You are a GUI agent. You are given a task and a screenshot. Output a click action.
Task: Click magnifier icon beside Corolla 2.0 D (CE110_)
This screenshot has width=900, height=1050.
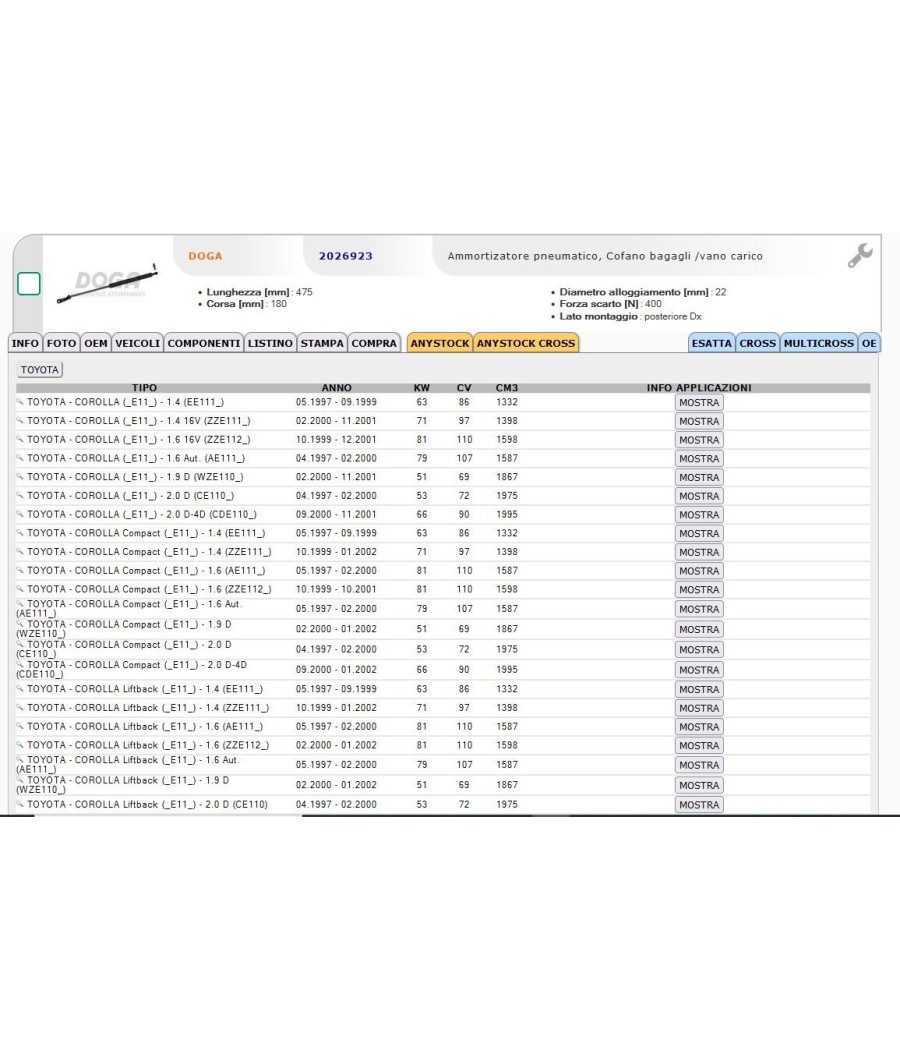click(x=20, y=496)
